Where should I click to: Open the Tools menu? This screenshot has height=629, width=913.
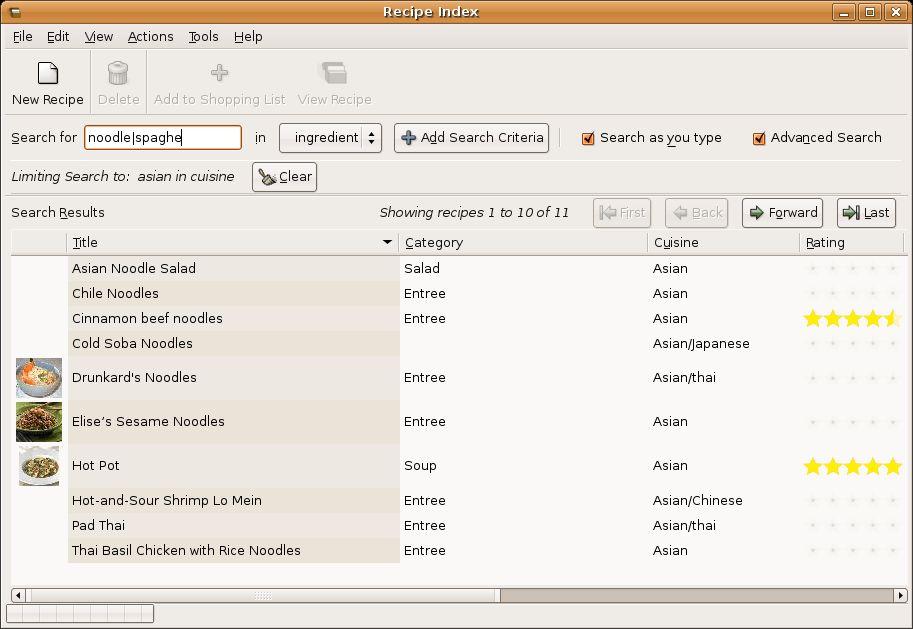pyautogui.click(x=203, y=36)
